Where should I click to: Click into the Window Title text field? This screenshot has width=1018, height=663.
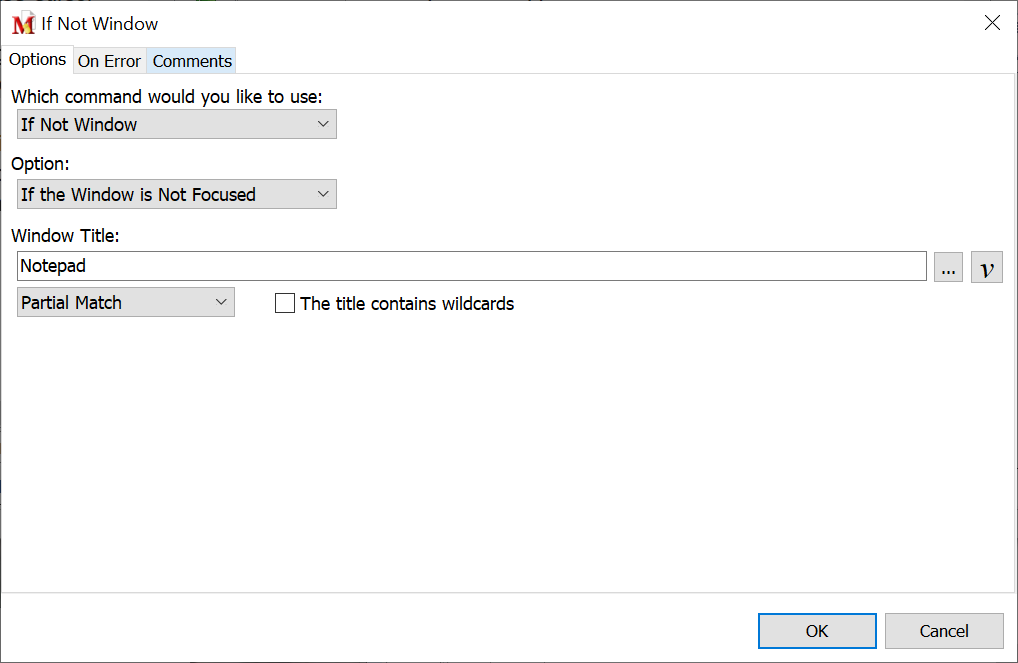[472, 266]
